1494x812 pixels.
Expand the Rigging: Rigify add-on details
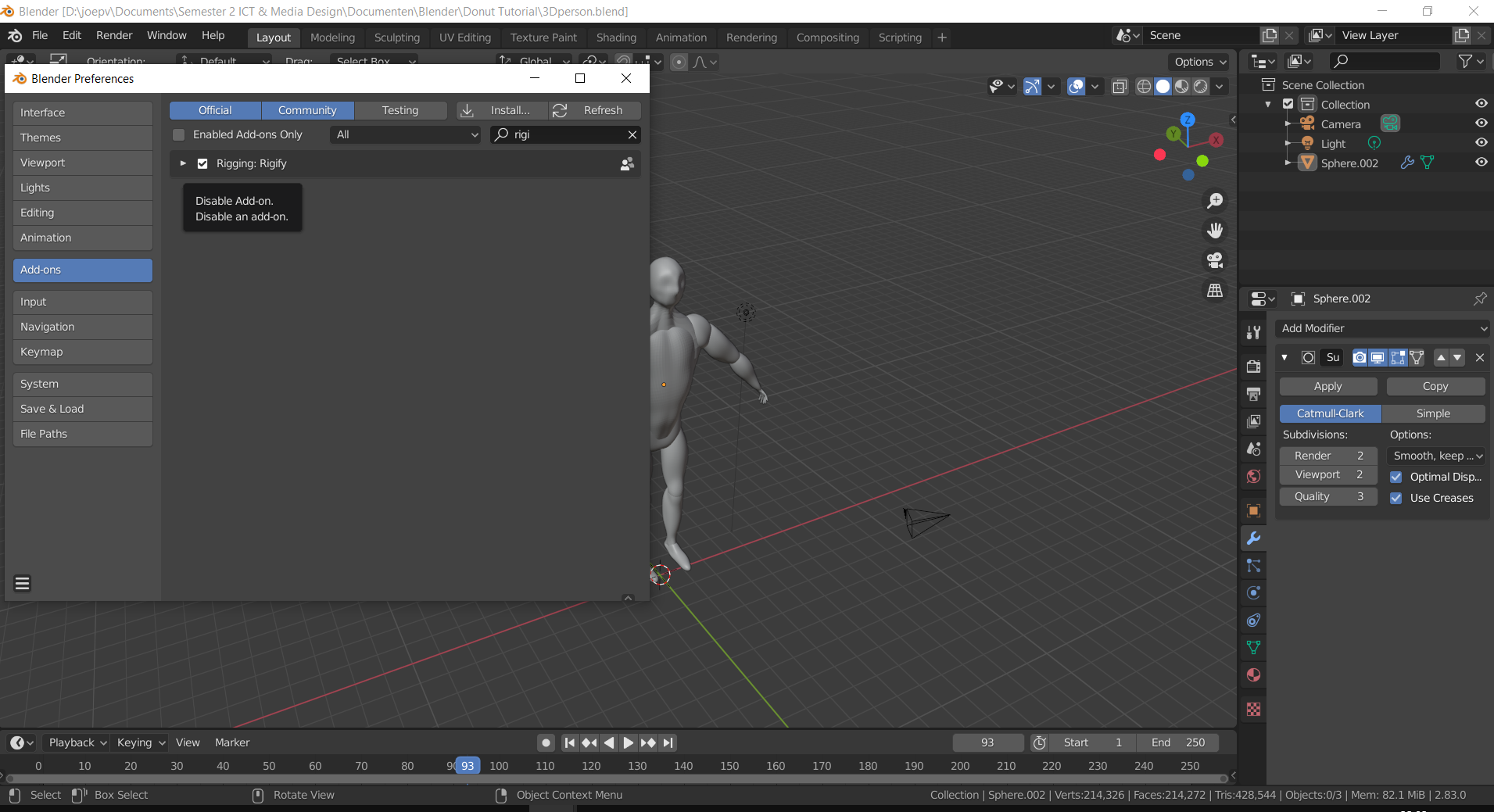pos(183,163)
